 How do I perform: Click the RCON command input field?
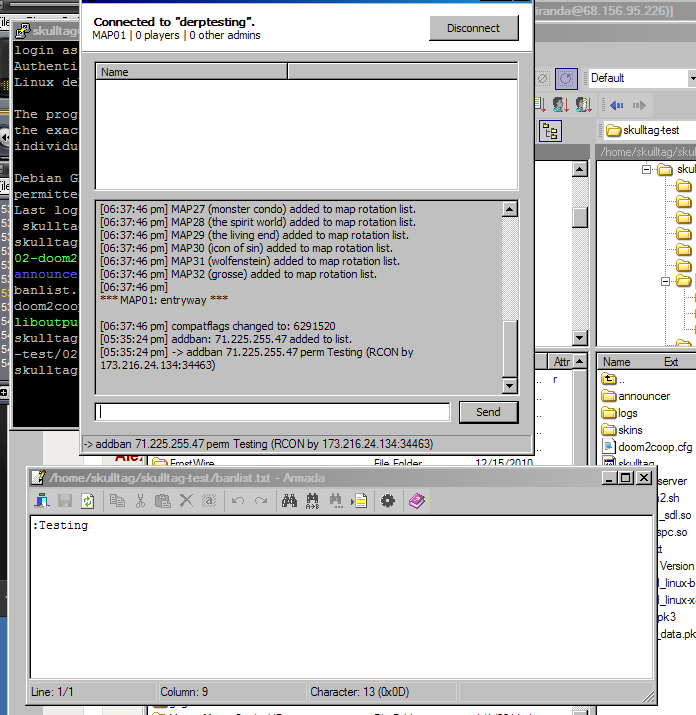coord(272,412)
